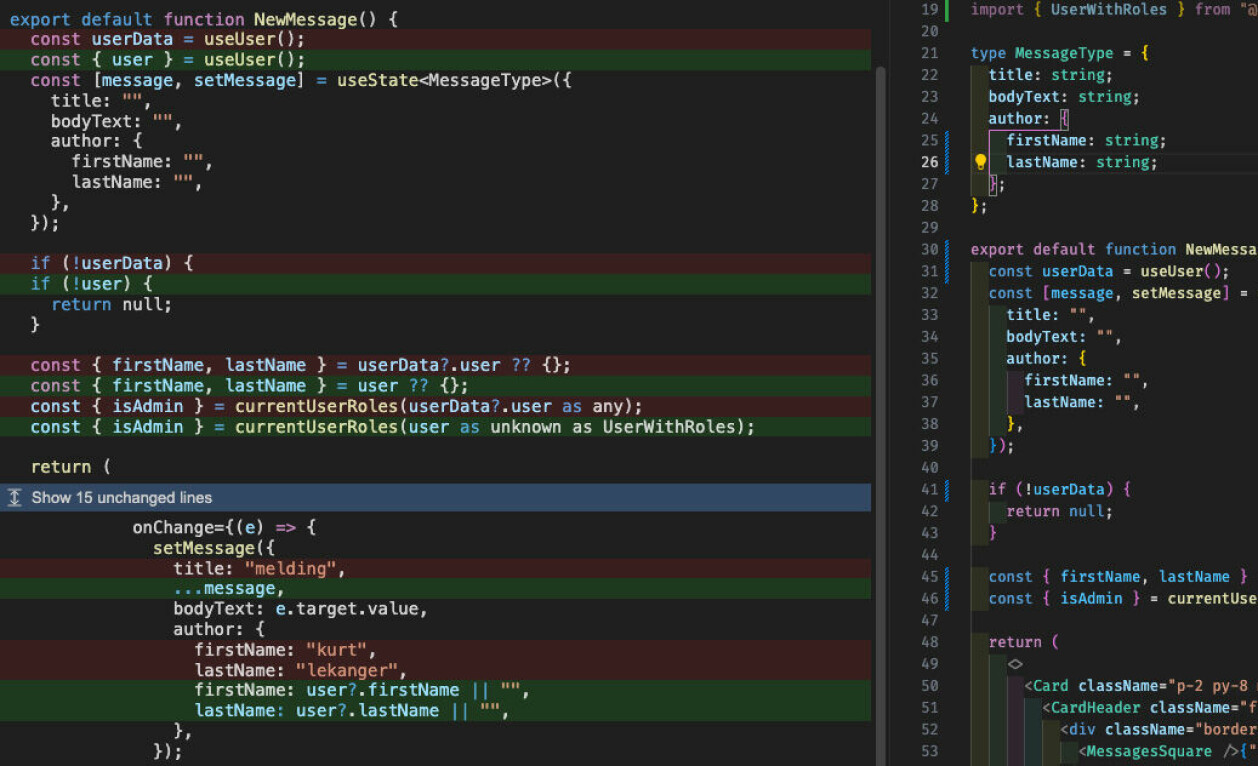1258x766 pixels.
Task: Click line number 44 in the editor gutter
Action: pos(929,554)
